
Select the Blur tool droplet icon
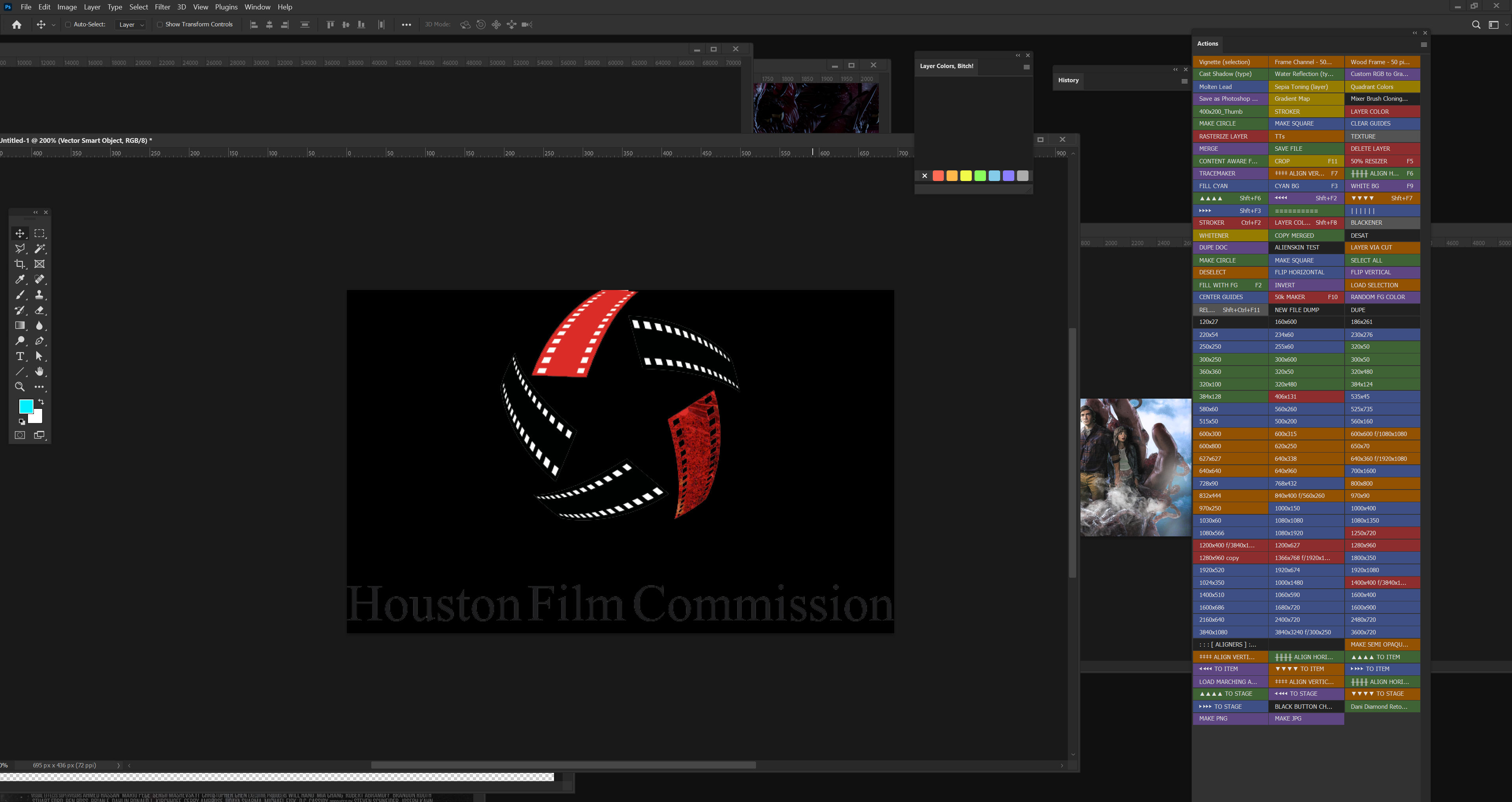point(39,325)
